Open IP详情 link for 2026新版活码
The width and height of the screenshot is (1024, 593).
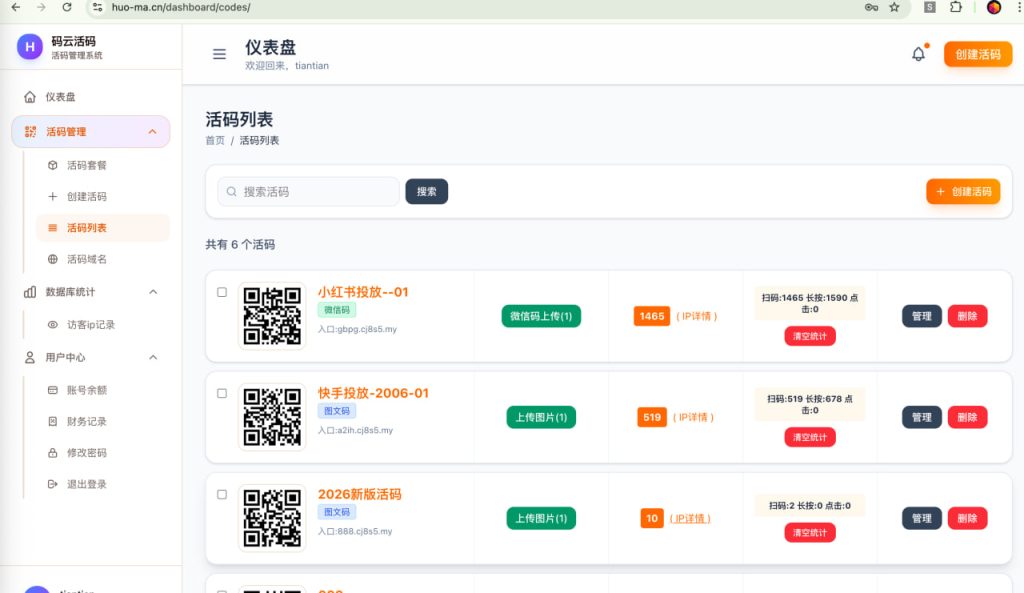click(690, 518)
